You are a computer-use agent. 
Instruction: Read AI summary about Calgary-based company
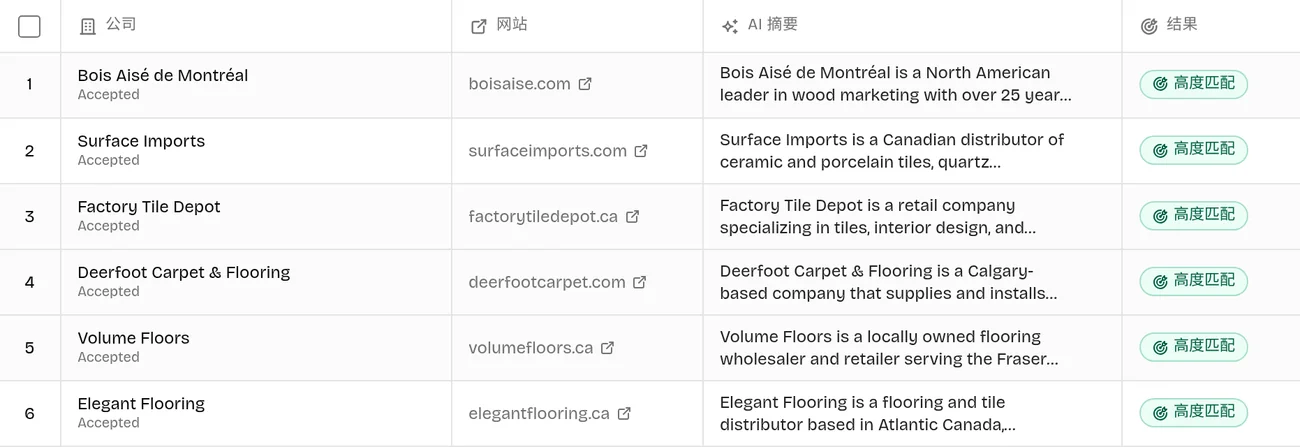tap(889, 282)
